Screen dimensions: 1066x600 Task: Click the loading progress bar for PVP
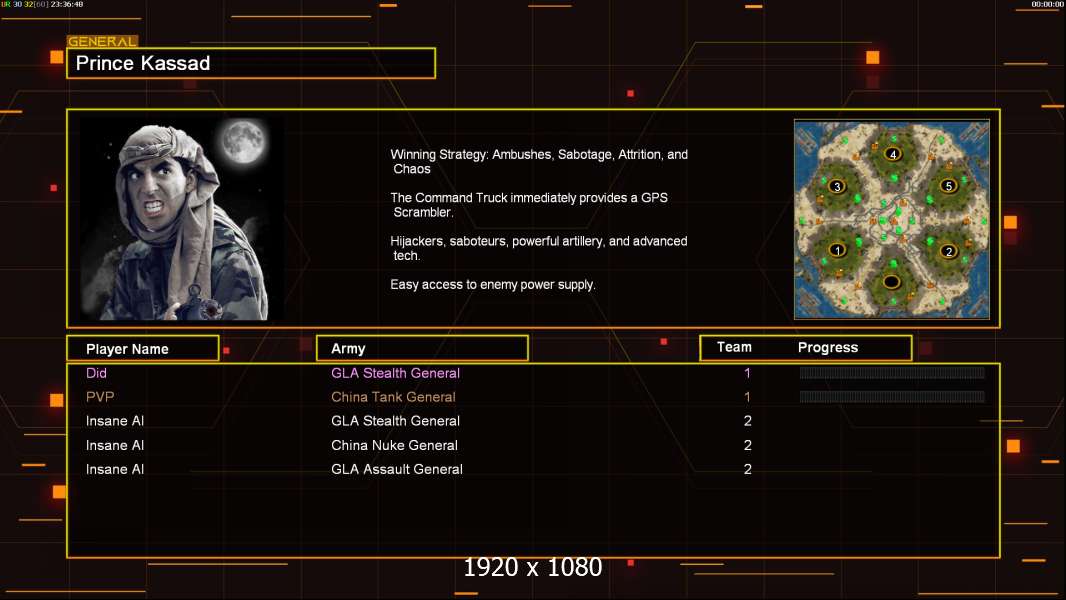click(892, 397)
